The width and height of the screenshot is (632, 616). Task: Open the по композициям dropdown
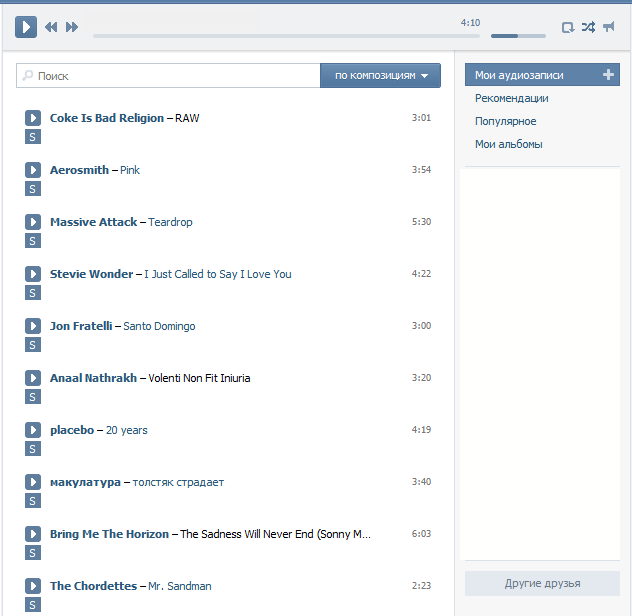point(380,75)
